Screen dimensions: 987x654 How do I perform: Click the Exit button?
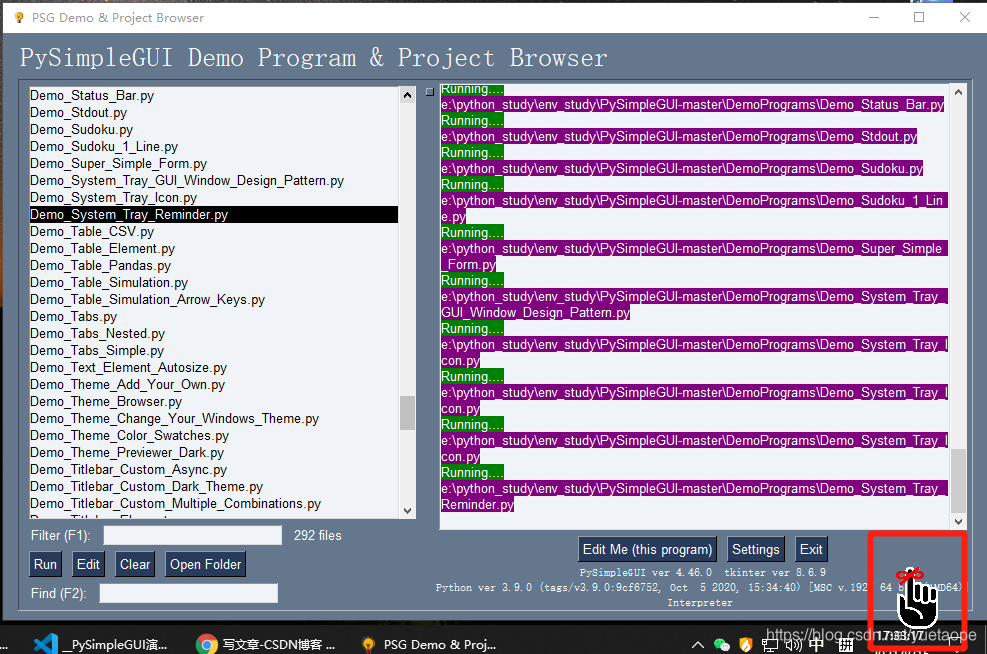click(x=811, y=550)
